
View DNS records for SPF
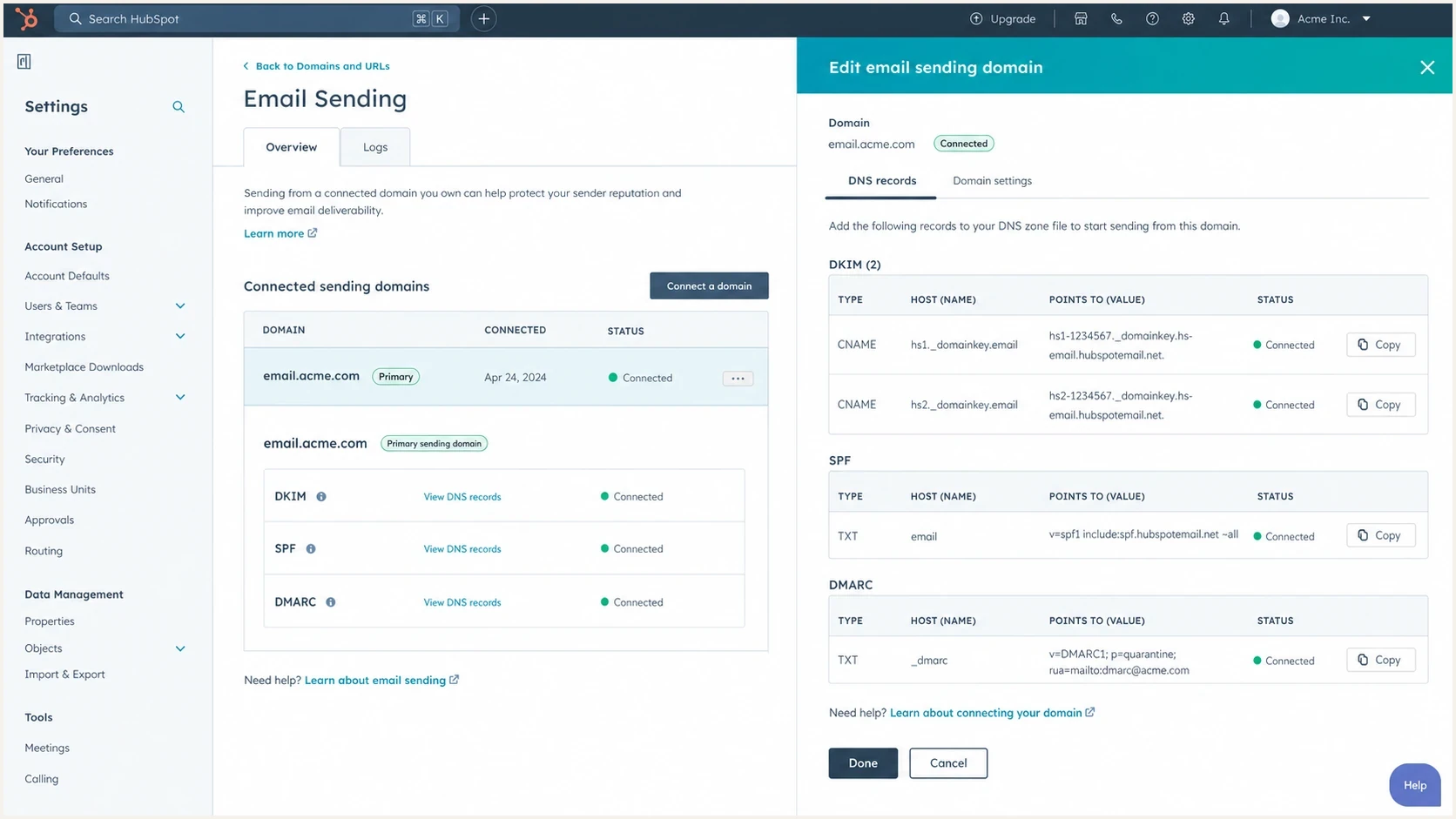[x=462, y=549]
